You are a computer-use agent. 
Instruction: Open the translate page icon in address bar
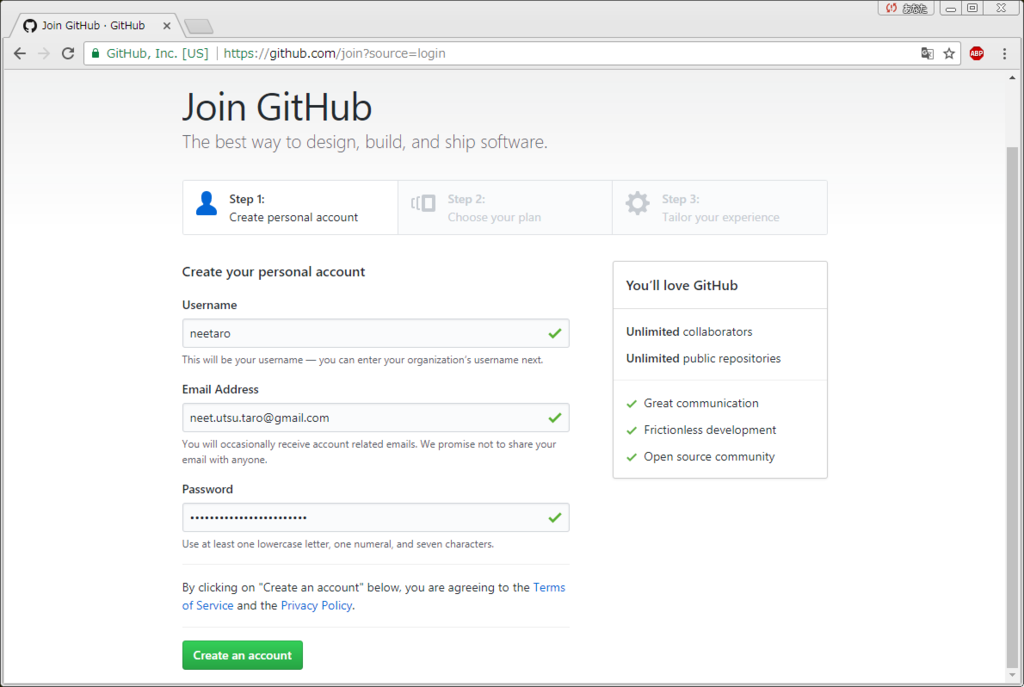coord(927,54)
